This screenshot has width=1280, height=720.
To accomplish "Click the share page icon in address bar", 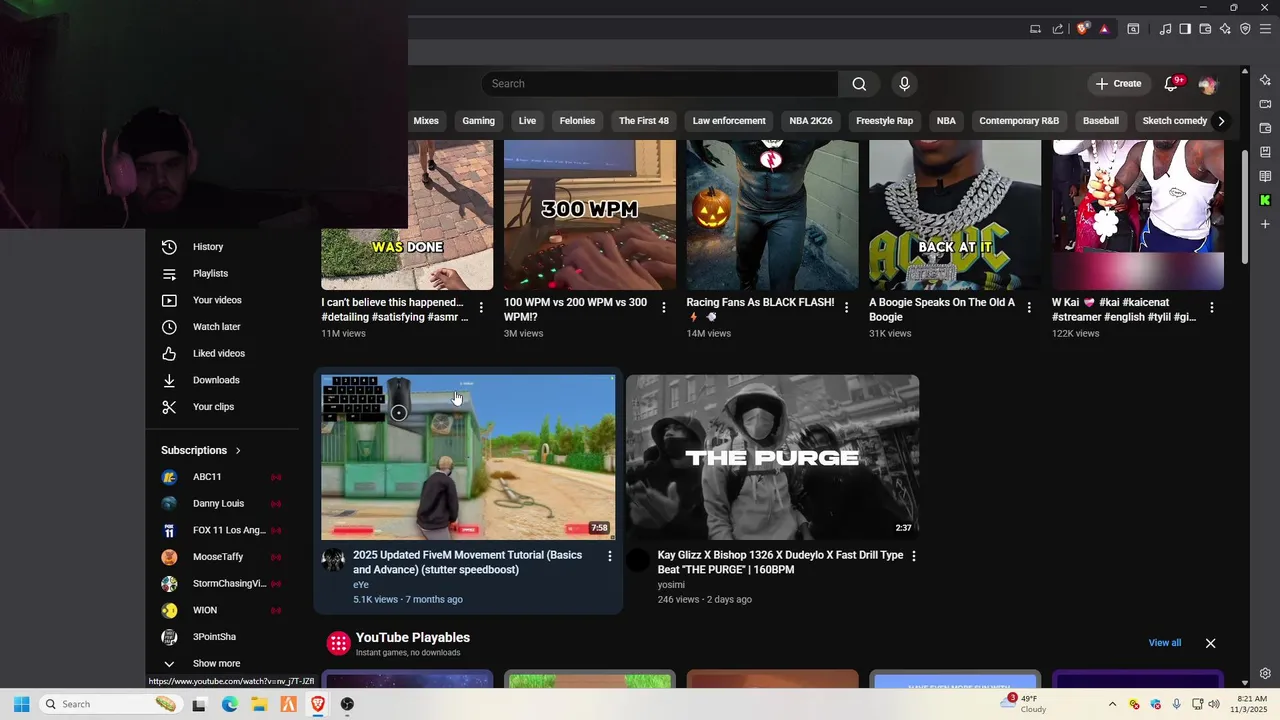I will [x=1058, y=29].
